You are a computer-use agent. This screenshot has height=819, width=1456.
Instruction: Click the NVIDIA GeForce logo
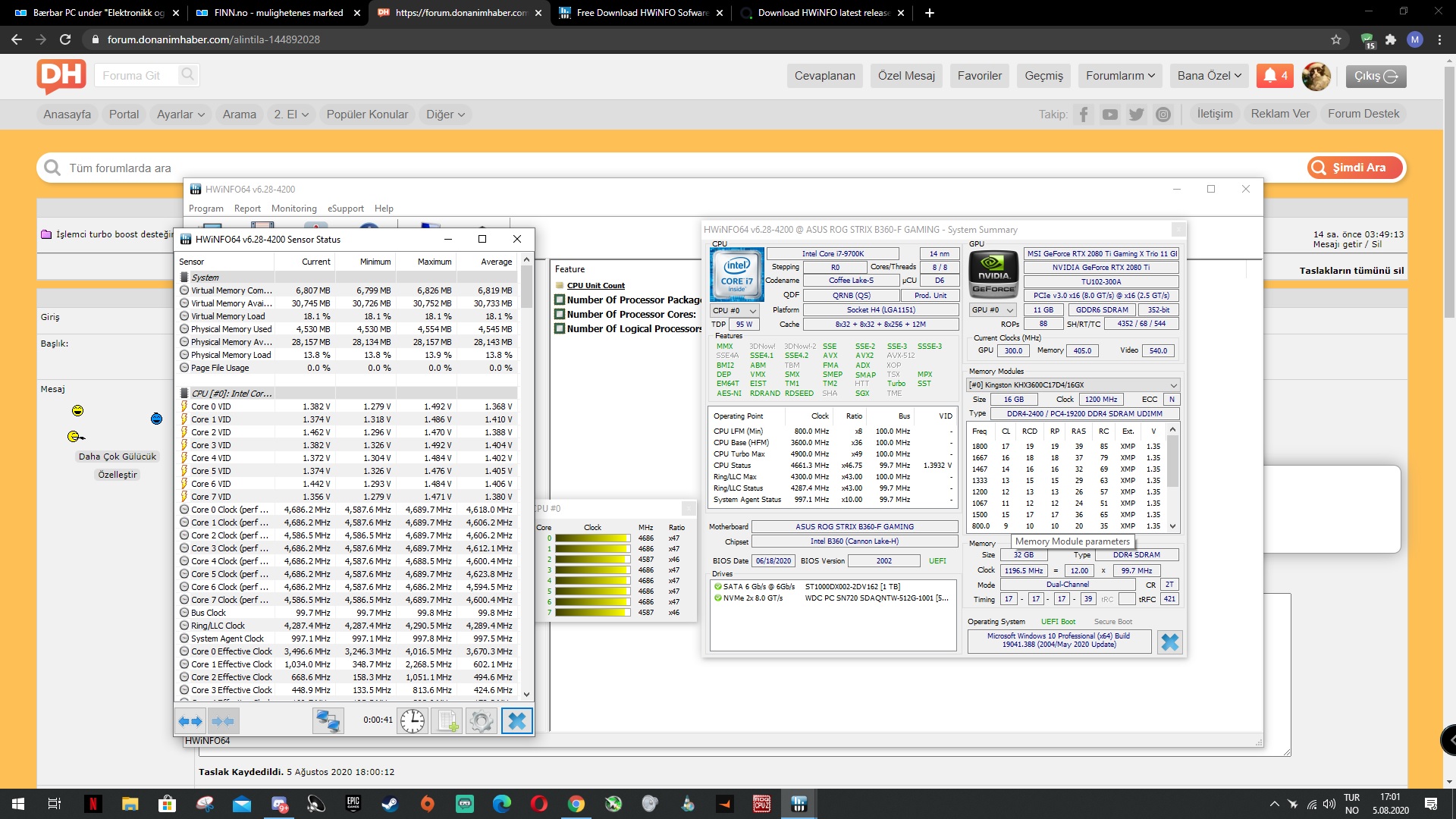(993, 274)
